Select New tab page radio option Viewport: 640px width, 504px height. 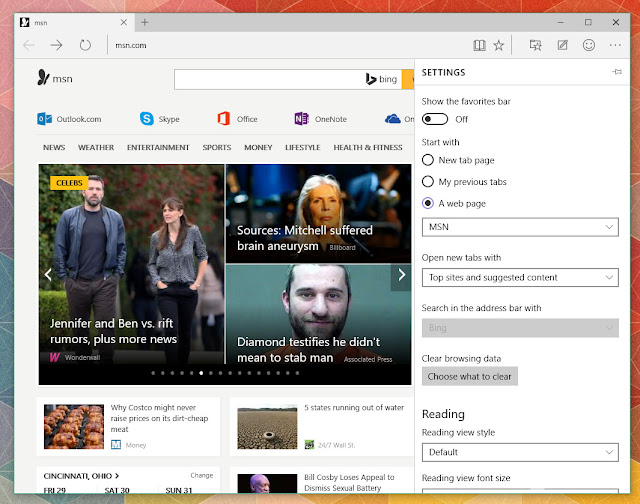(428, 160)
